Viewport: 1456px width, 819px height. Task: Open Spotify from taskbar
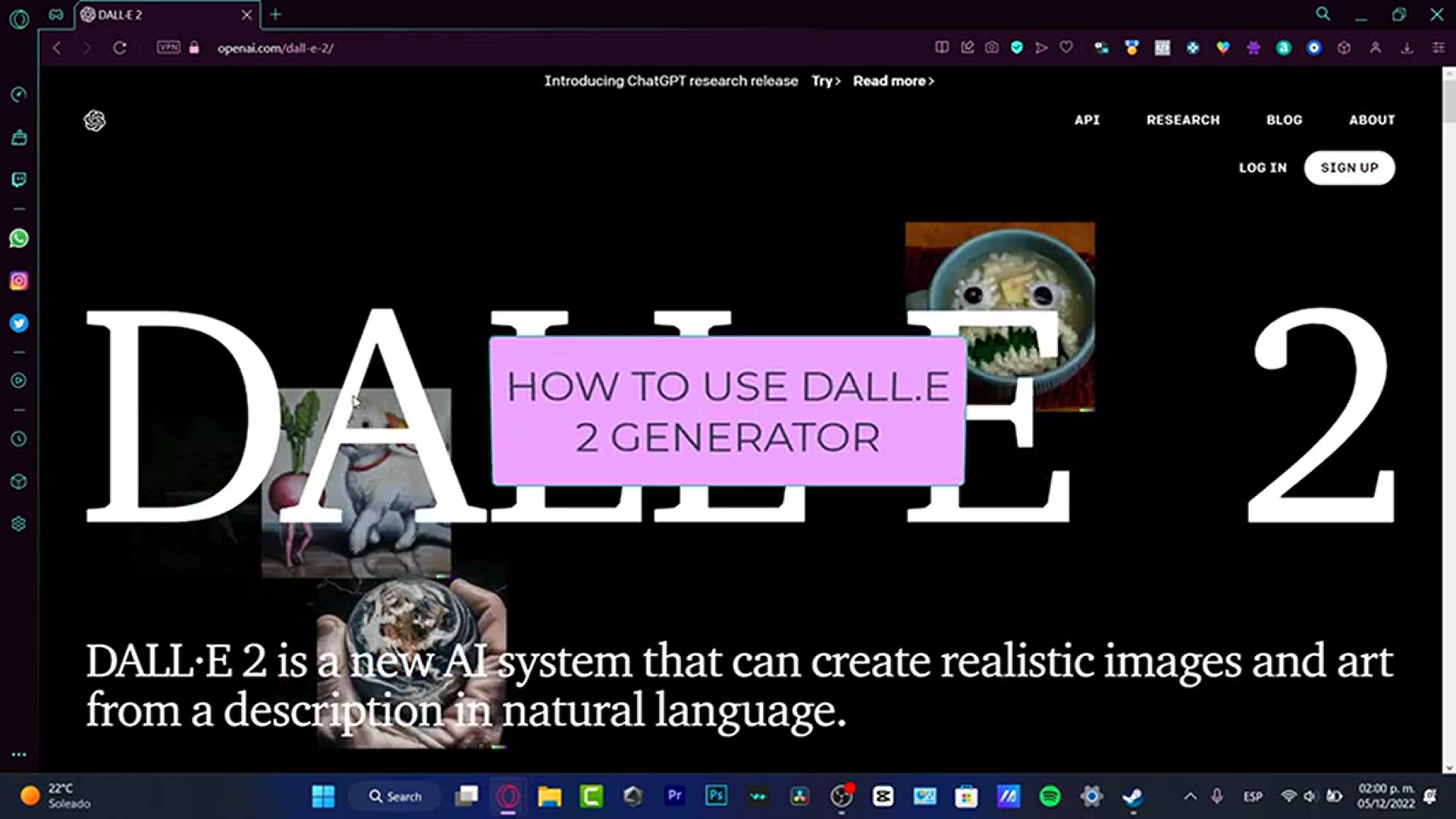[x=1050, y=796]
